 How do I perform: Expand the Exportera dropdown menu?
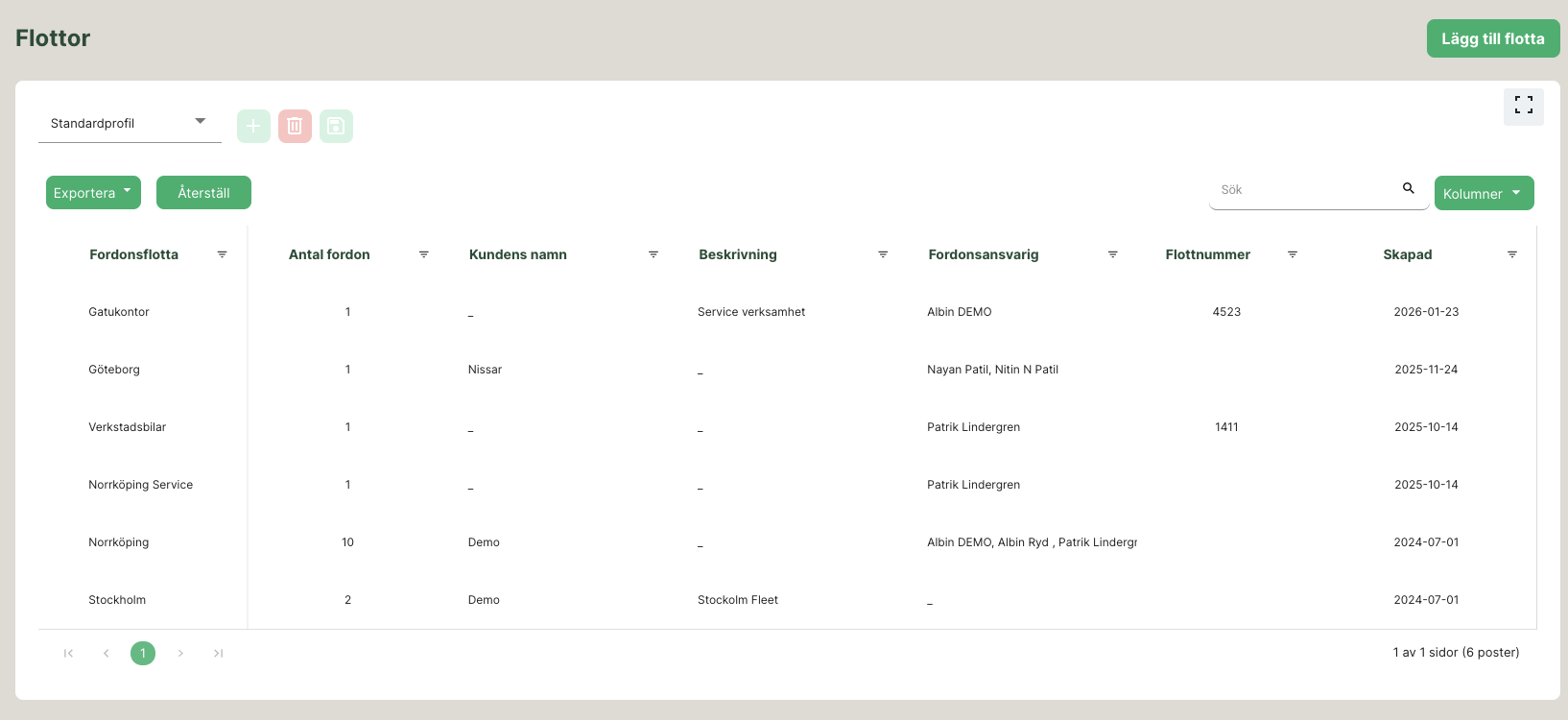(x=93, y=192)
